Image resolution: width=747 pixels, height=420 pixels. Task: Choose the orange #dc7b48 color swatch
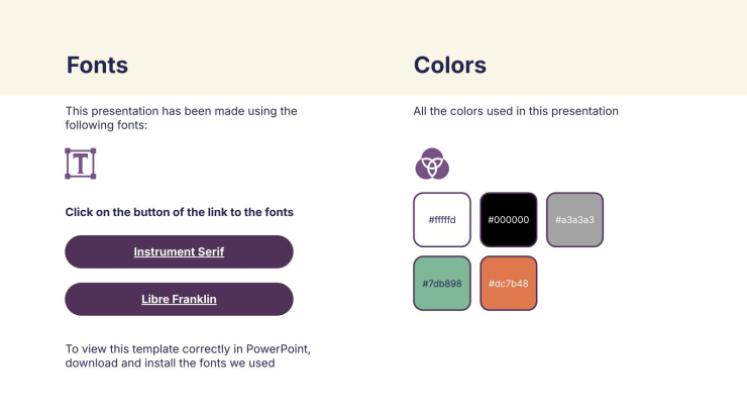pos(508,283)
